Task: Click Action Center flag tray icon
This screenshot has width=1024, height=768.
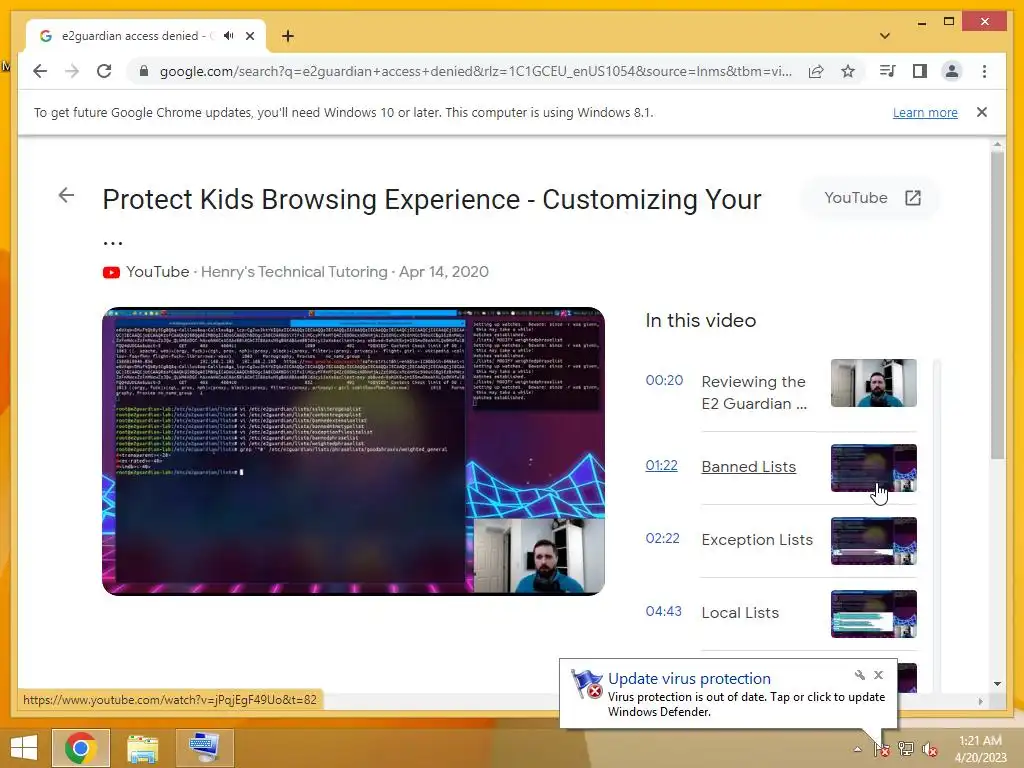Action: click(882, 749)
